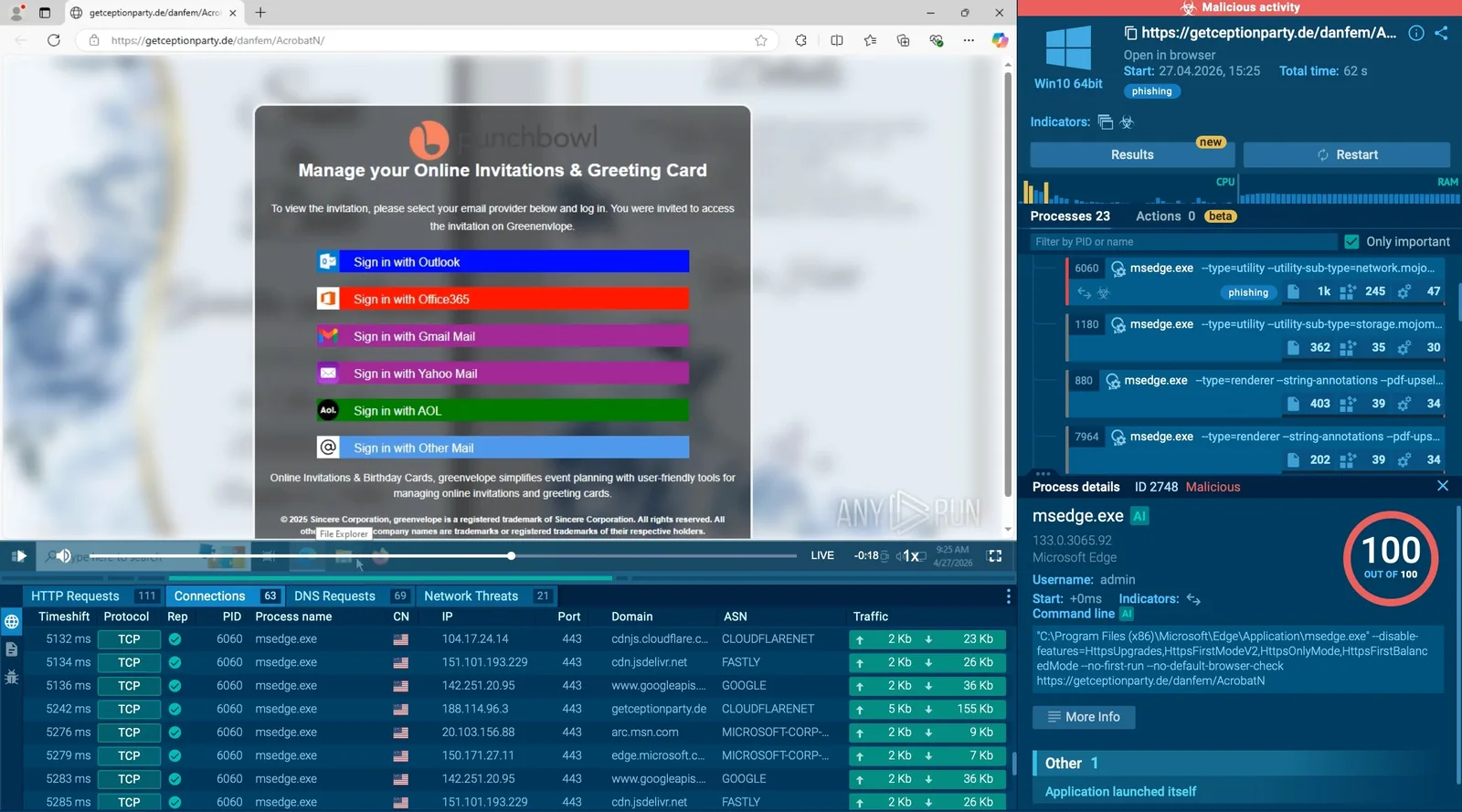Screen dimensions: 1462x812
Task: Click the biohazard indicator icon
Action: tap(1127, 122)
